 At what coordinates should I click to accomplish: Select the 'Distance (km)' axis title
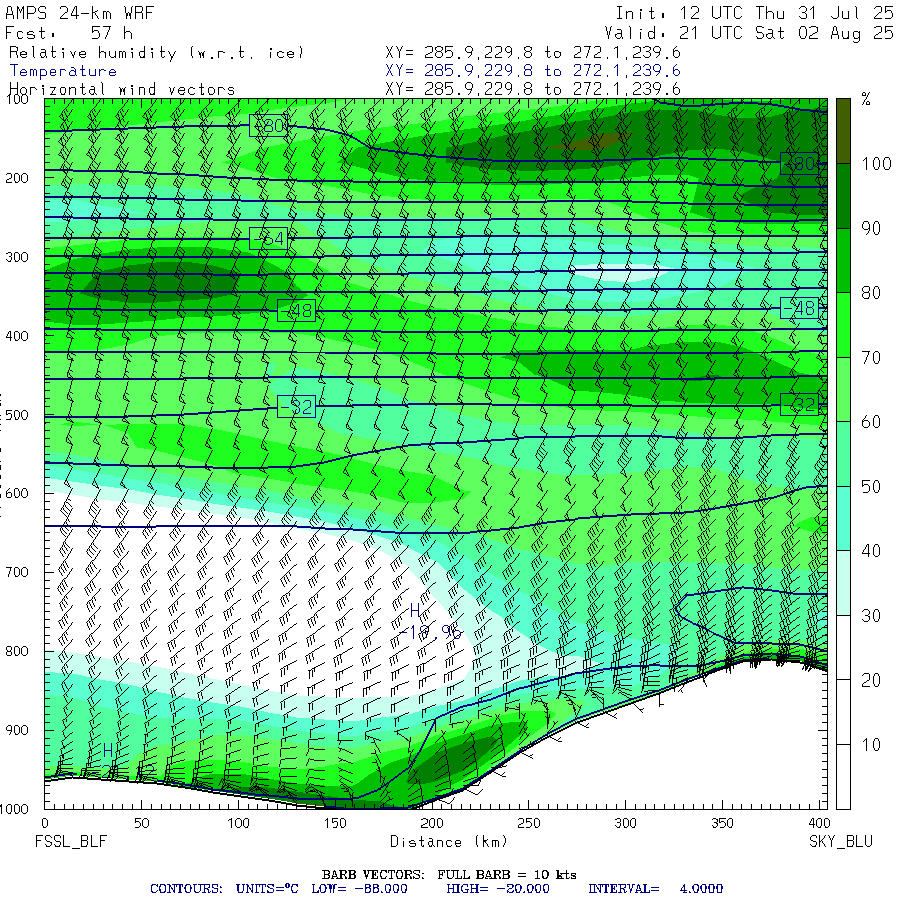point(449,842)
